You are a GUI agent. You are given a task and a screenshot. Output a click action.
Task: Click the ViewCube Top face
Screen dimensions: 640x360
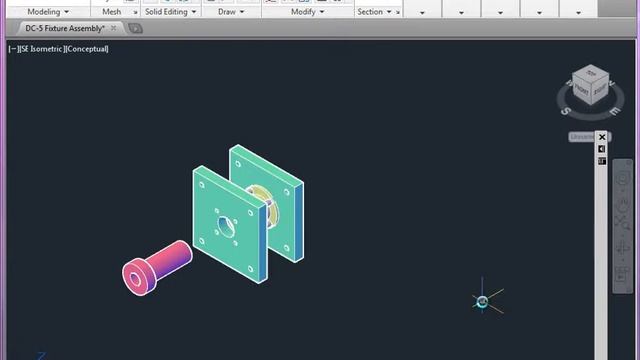point(591,73)
